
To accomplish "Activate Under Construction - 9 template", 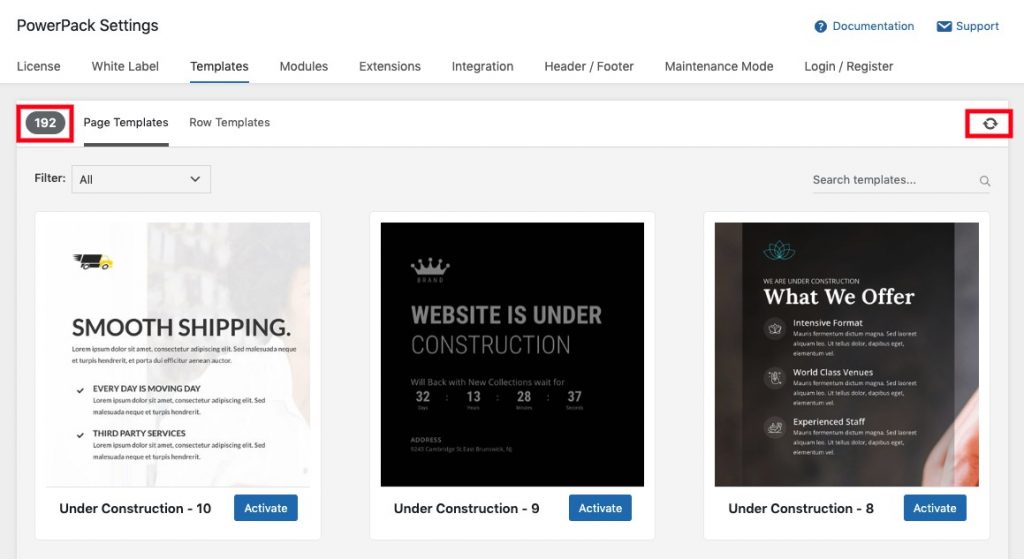I will coord(600,508).
